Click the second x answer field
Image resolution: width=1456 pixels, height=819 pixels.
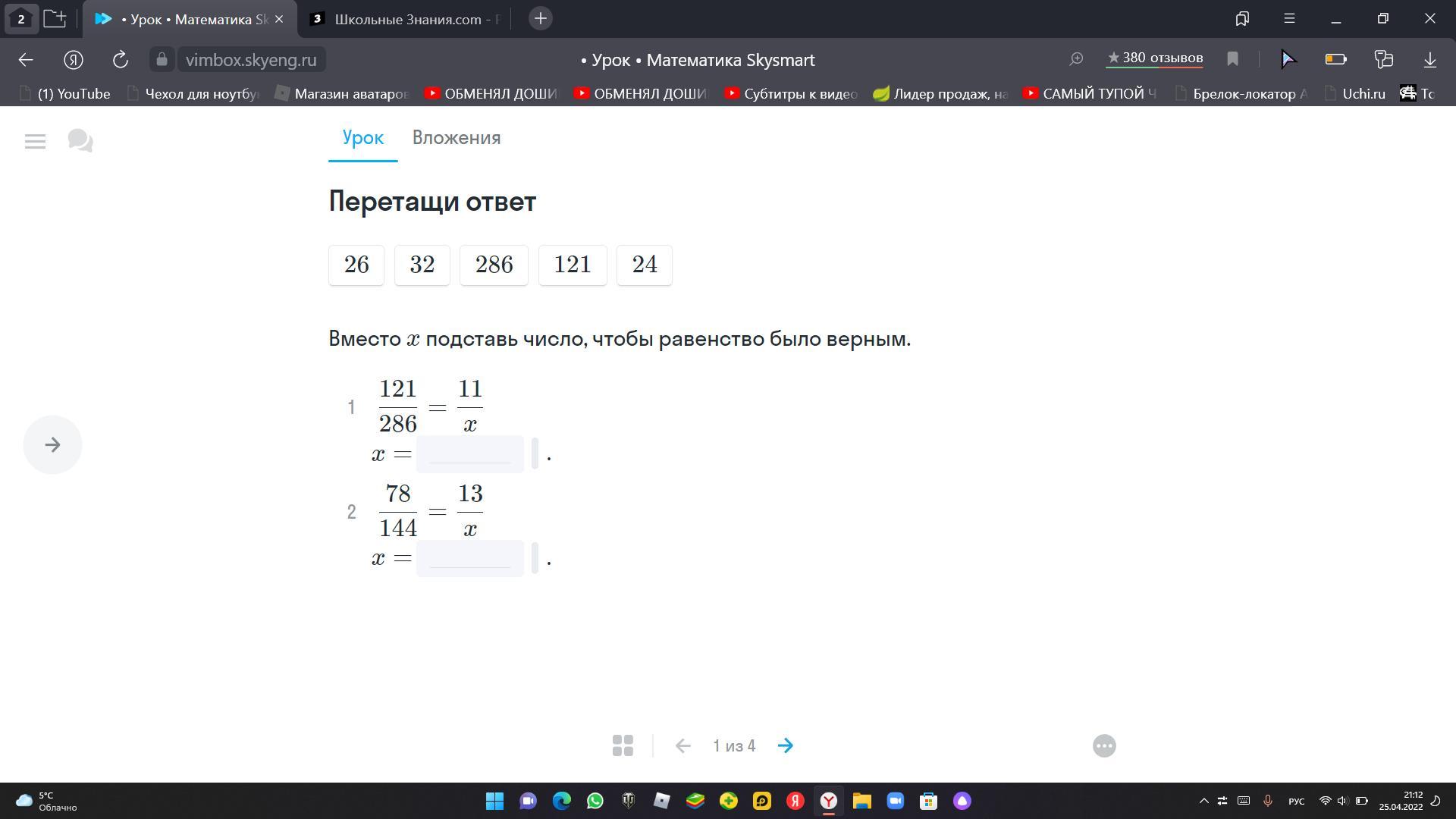coord(469,559)
